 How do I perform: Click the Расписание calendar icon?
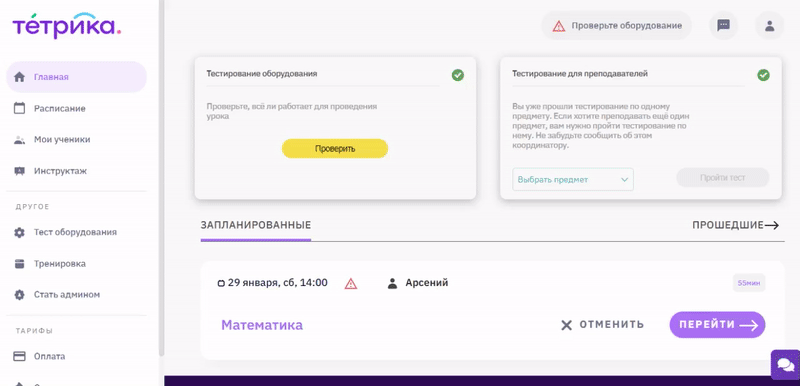pyautogui.click(x=19, y=108)
